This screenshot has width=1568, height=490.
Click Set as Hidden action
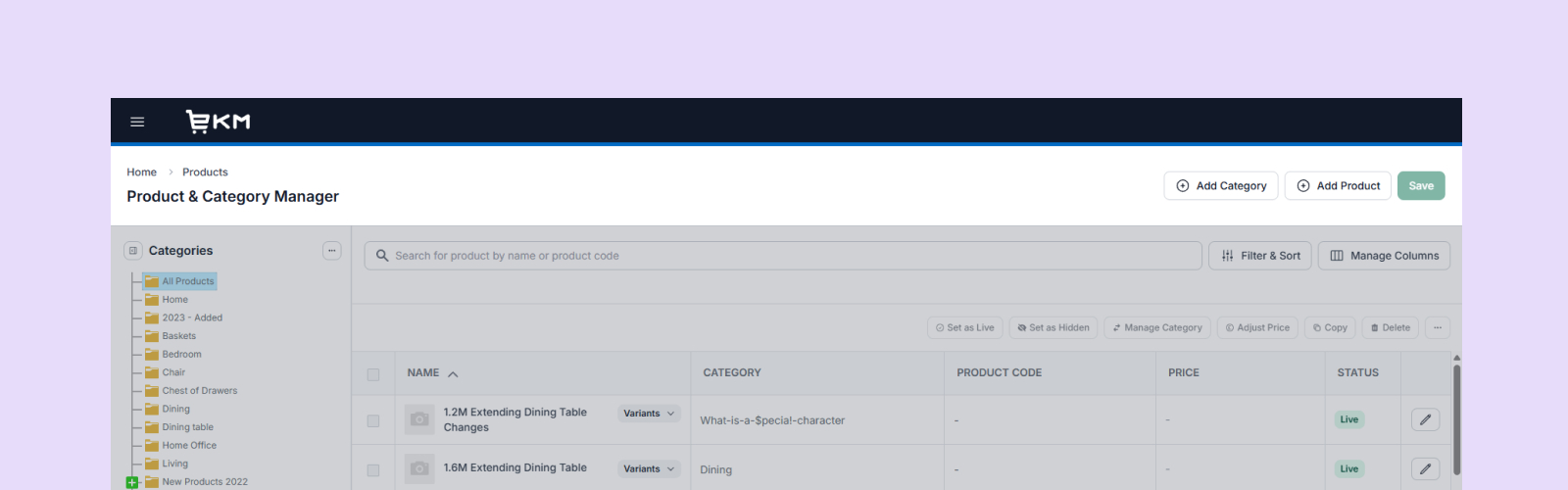pyautogui.click(x=1053, y=328)
